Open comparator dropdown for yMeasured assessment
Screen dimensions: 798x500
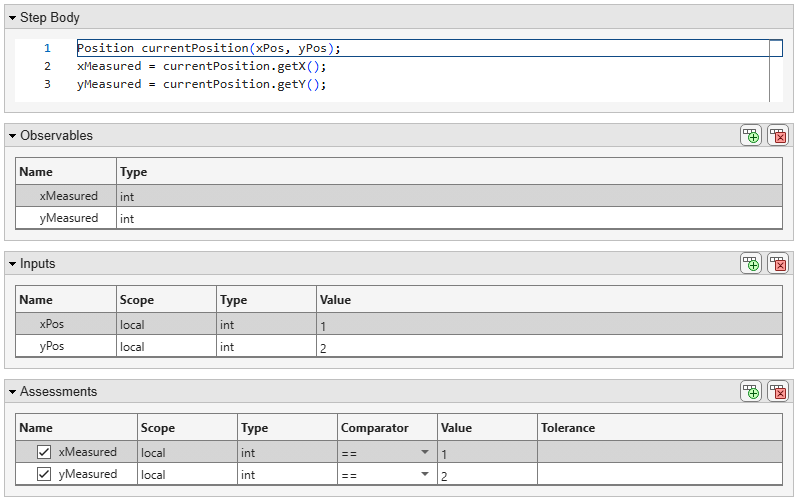click(x=424, y=474)
